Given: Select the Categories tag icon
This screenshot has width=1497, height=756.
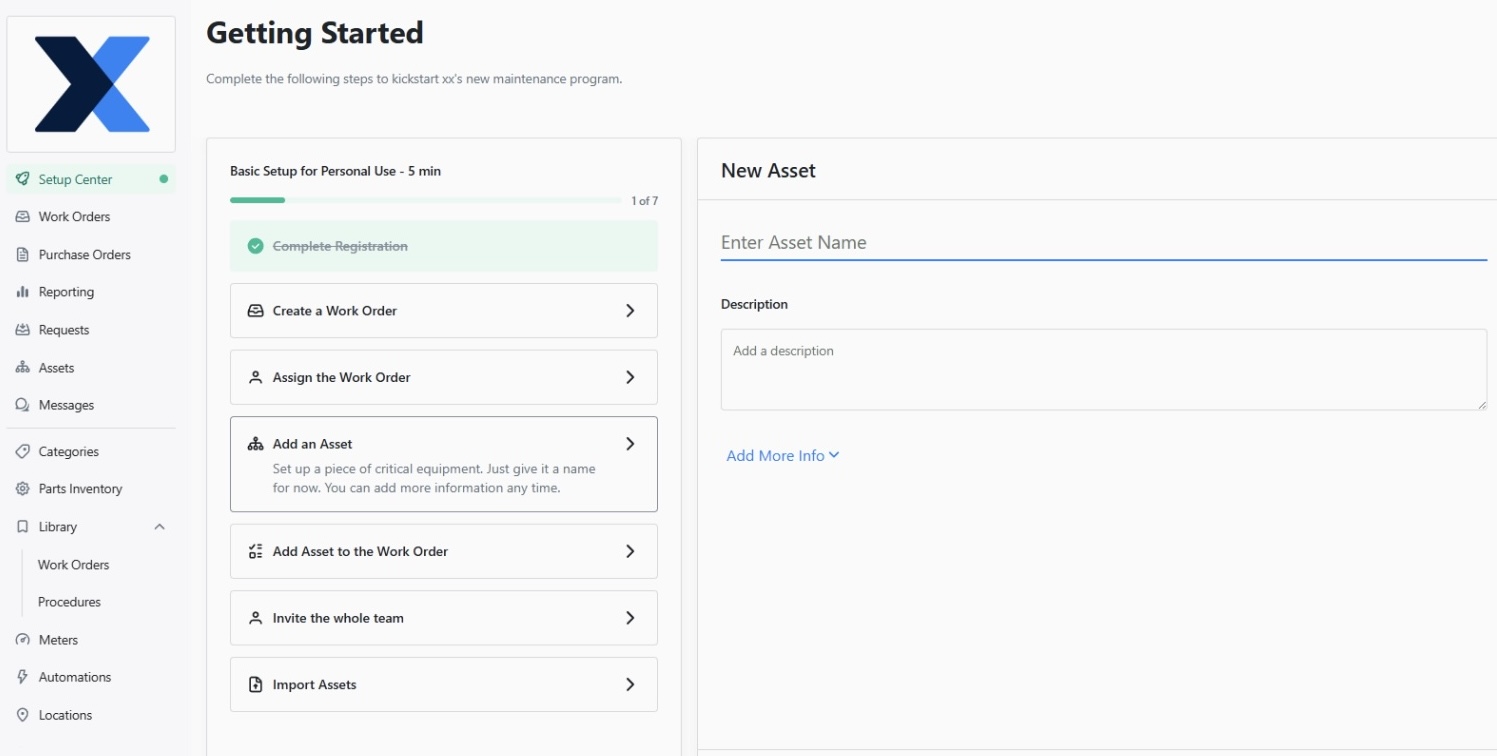Looking at the screenshot, I should coord(22,451).
